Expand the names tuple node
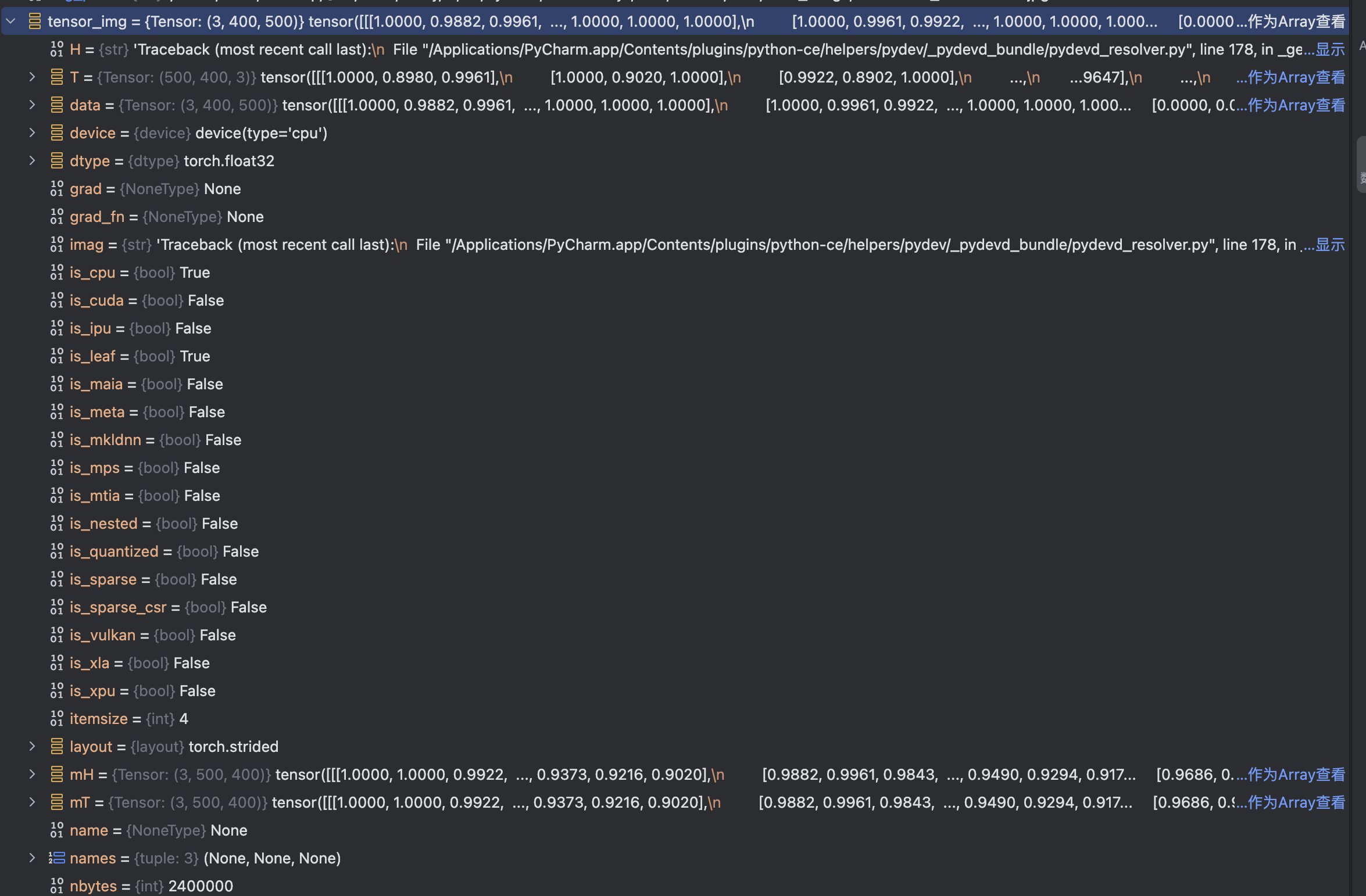Image resolution: width=1366 pixels, height=896 pixels. coord(33,858)
